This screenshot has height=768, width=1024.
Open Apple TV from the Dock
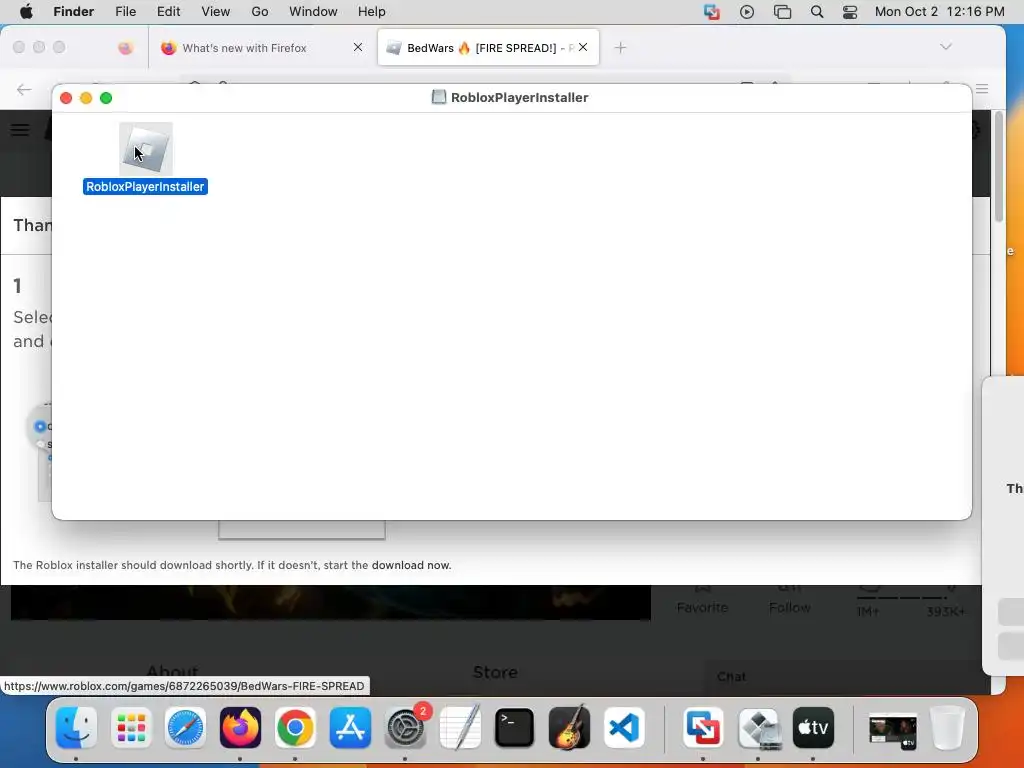pos(813,728)
